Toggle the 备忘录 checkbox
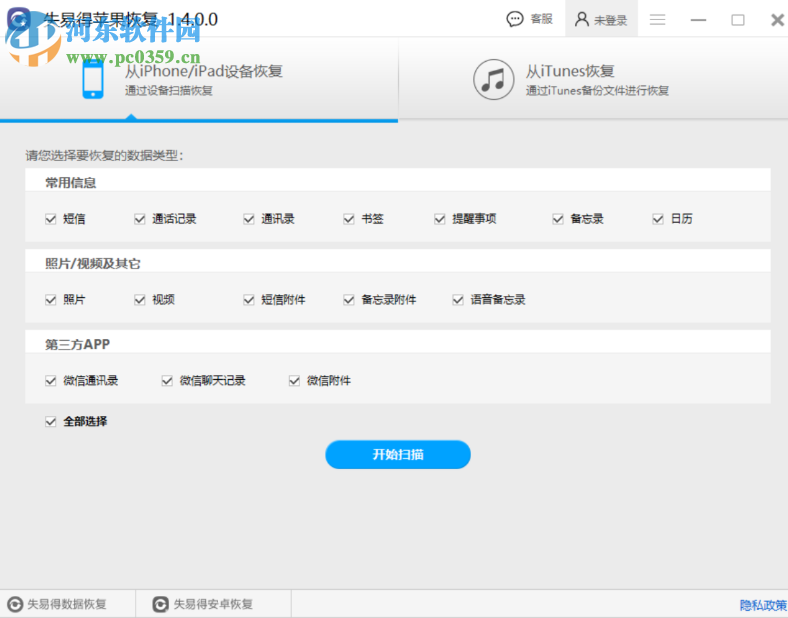 (x=558, y=219)
